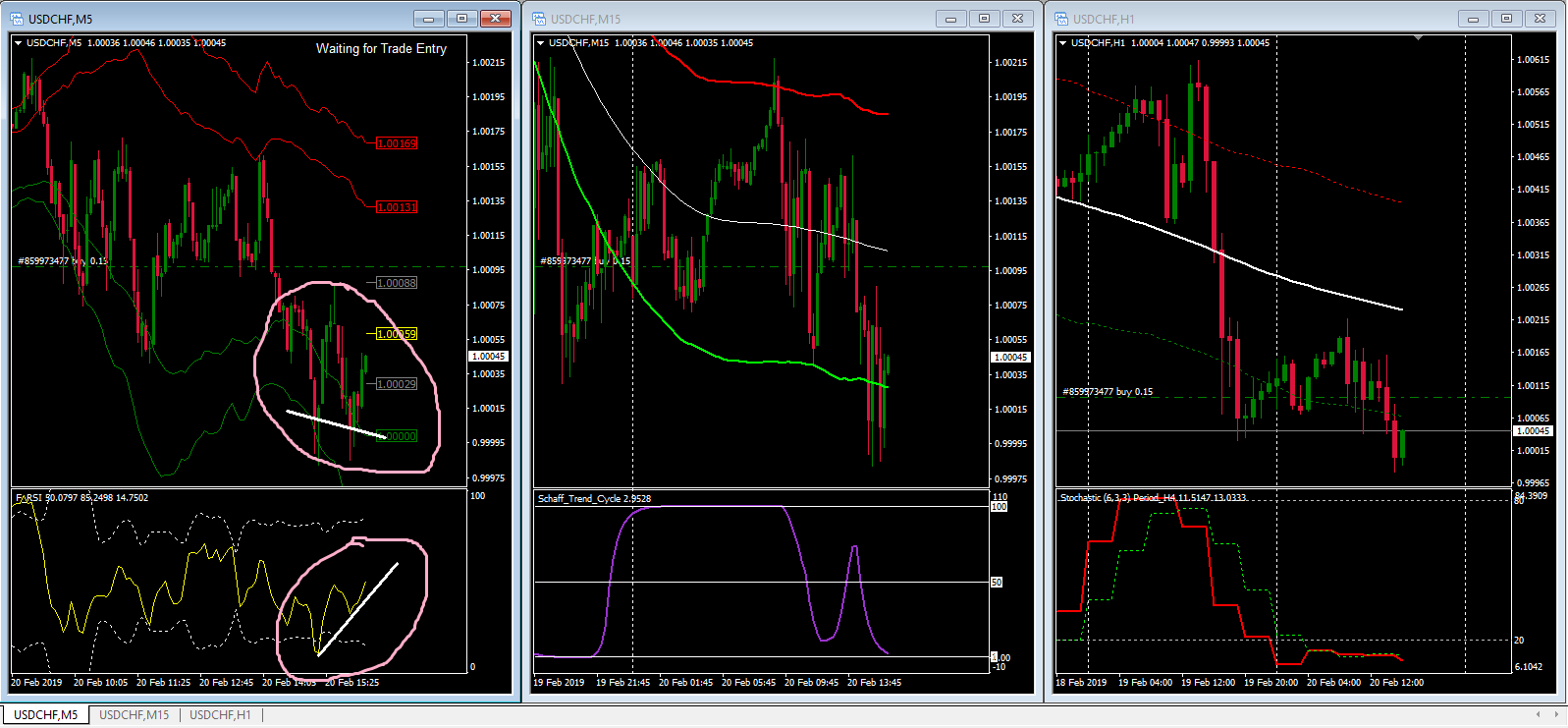Select order label '#859973477 buy 0.15' in H1 chart

pyautogui.click(x=1108, y=392)
